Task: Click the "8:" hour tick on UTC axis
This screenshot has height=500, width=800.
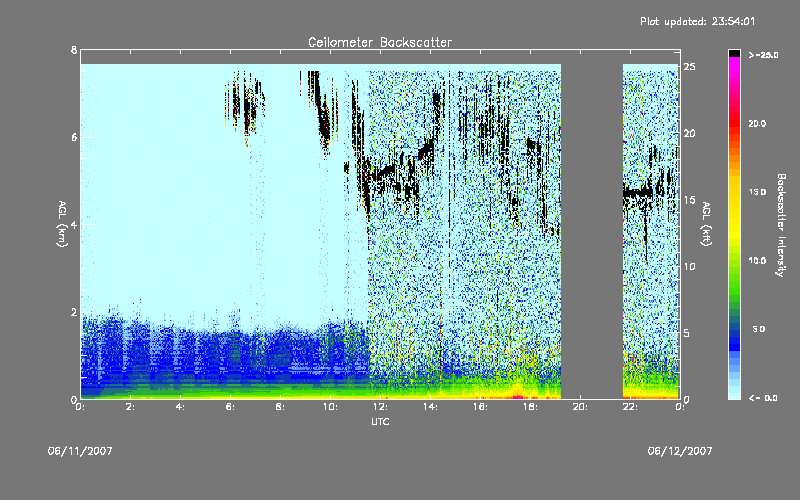Action: tap(280, 407)
